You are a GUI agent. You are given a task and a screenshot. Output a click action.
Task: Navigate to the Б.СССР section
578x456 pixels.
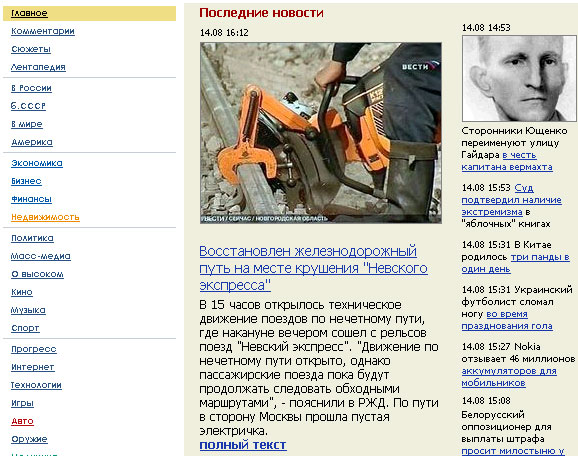[x=28, y=106]
